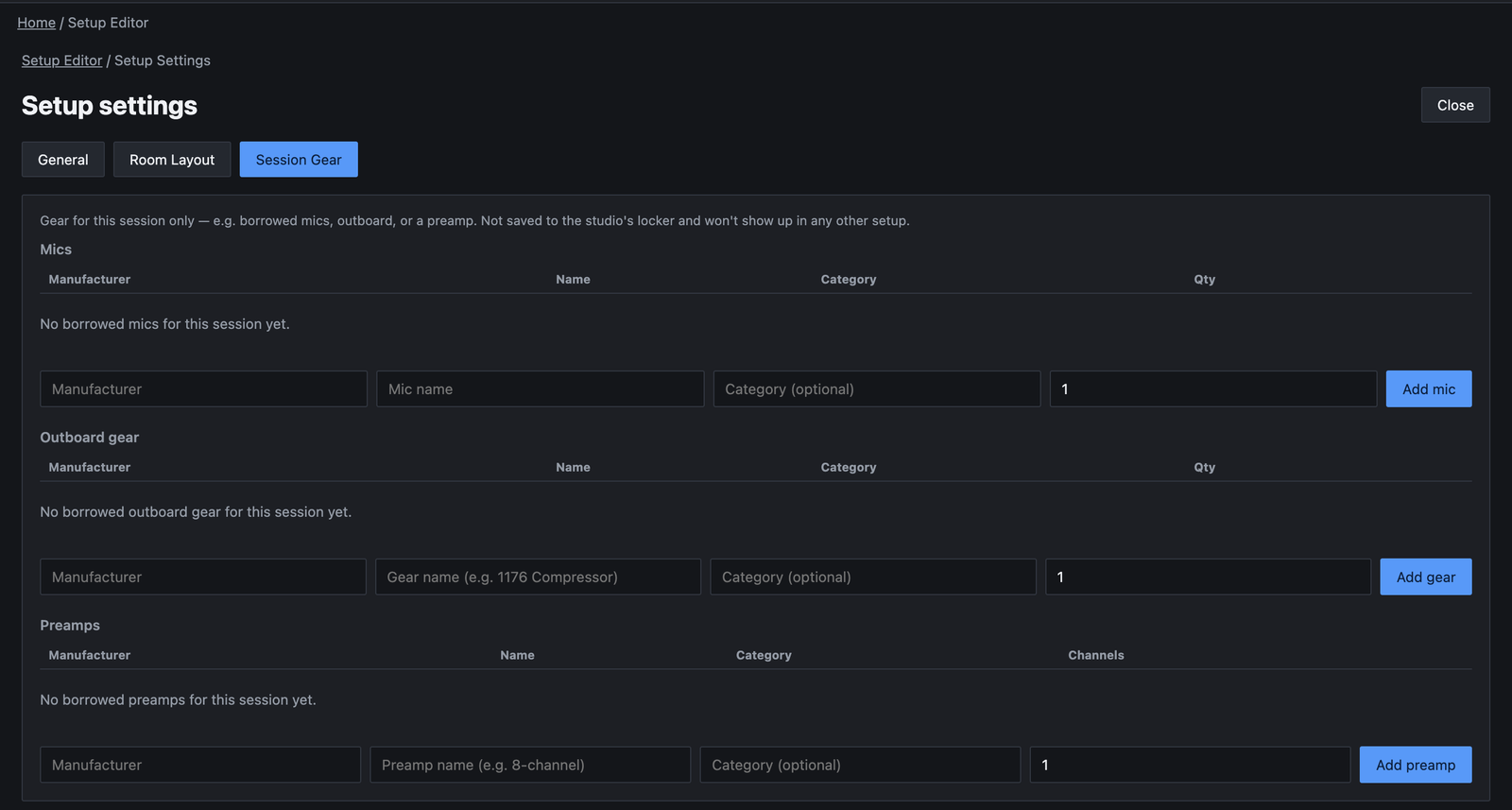Click the Setup settings page title
Image resolution: width=1512 pixels, height=810 pixels.
tap(110, 106)
